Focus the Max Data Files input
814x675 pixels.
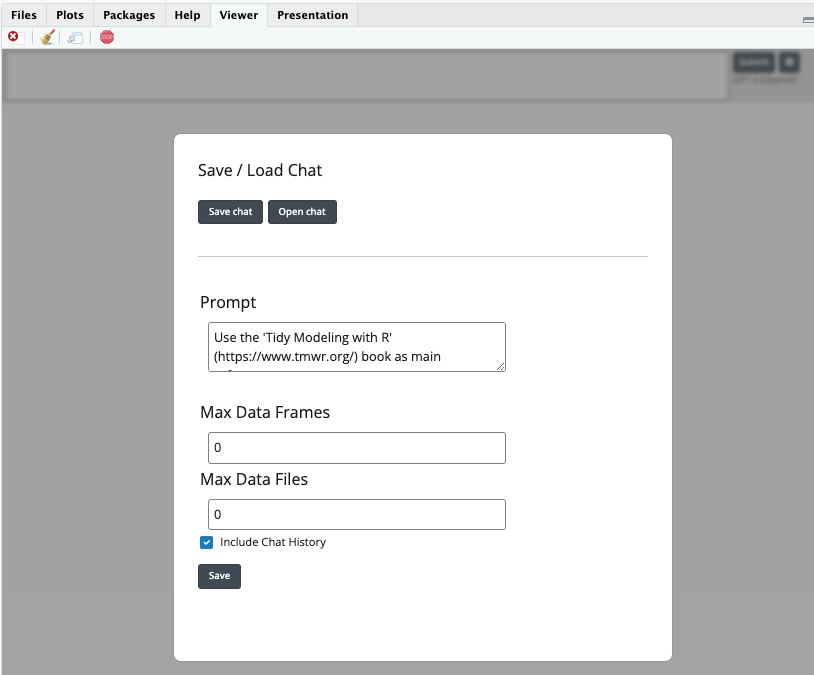[356, 514]
